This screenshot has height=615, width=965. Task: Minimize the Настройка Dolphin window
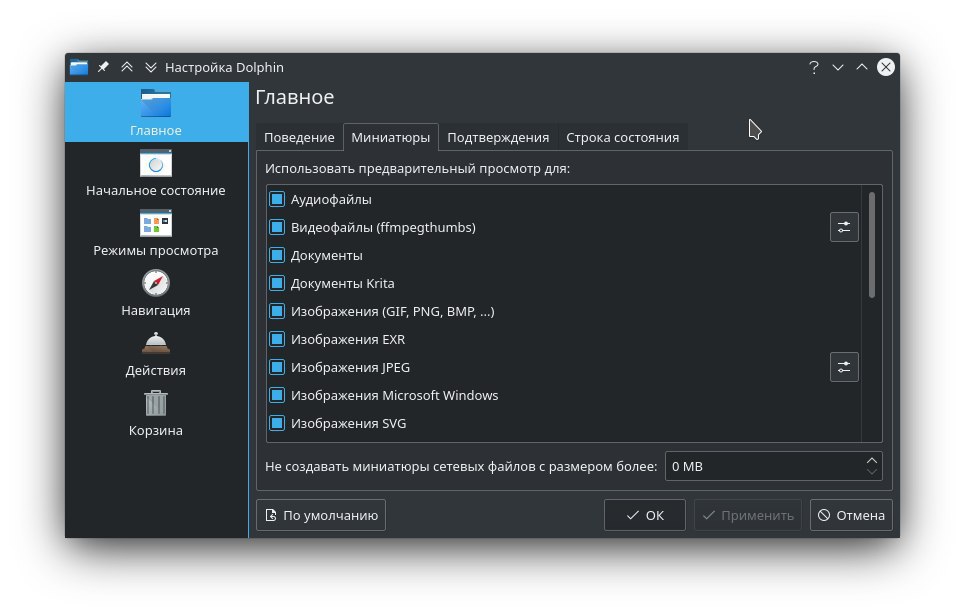838,67
